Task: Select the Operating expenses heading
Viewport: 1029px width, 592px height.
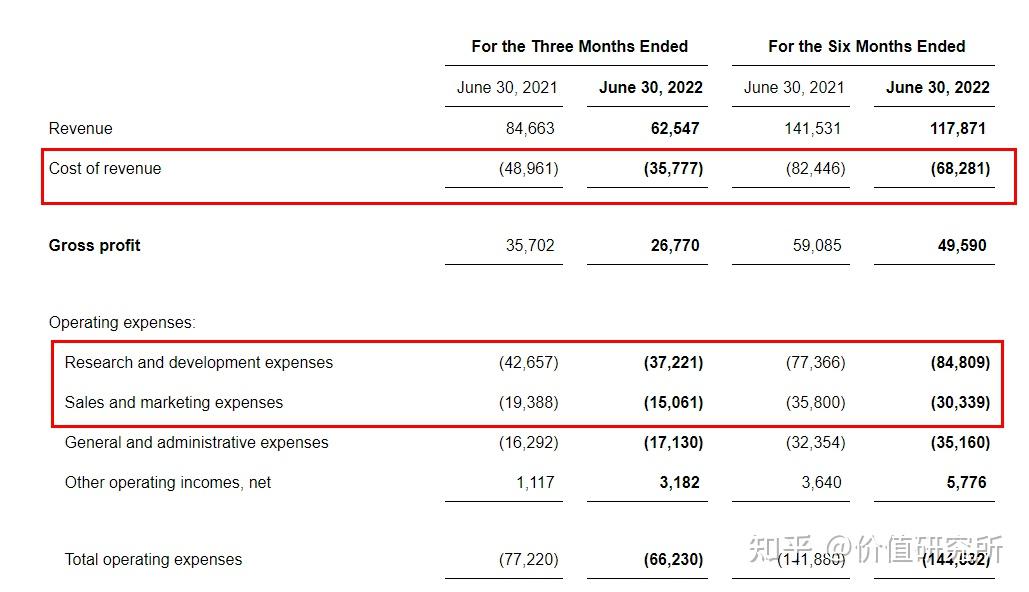Action: pos(121,323)
